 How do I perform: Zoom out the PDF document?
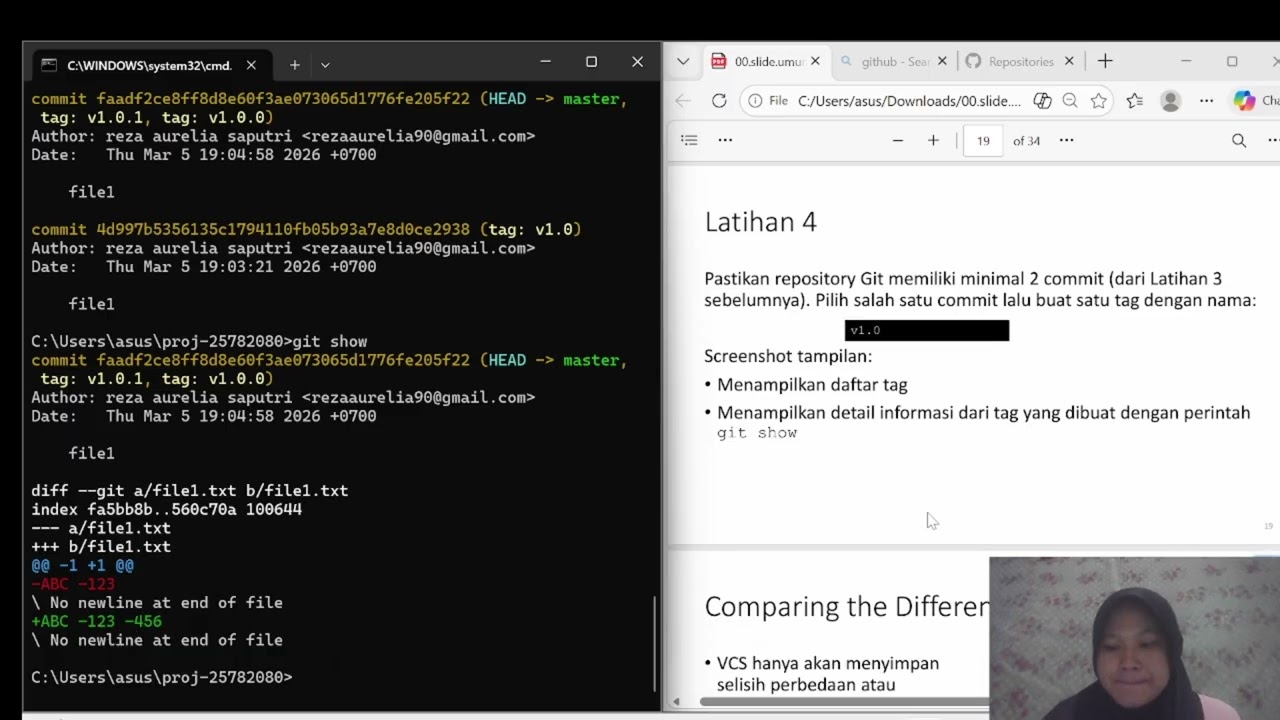(898, 140)
